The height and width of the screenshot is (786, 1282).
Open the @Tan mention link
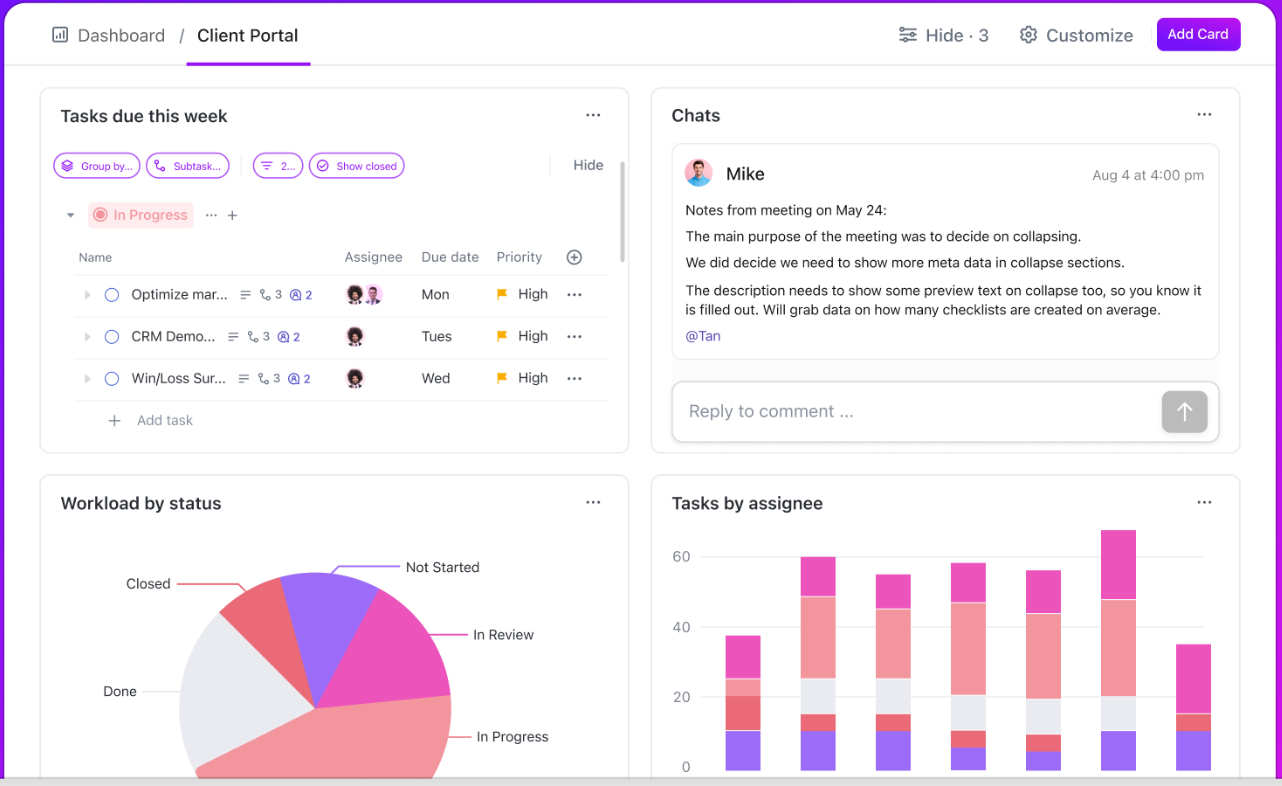tap(703, 336)
